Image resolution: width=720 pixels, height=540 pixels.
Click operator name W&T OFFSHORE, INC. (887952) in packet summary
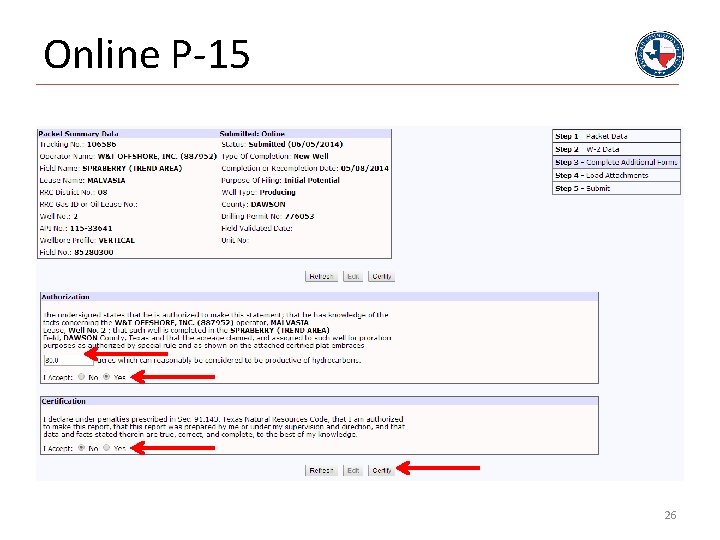coord(157,156)
